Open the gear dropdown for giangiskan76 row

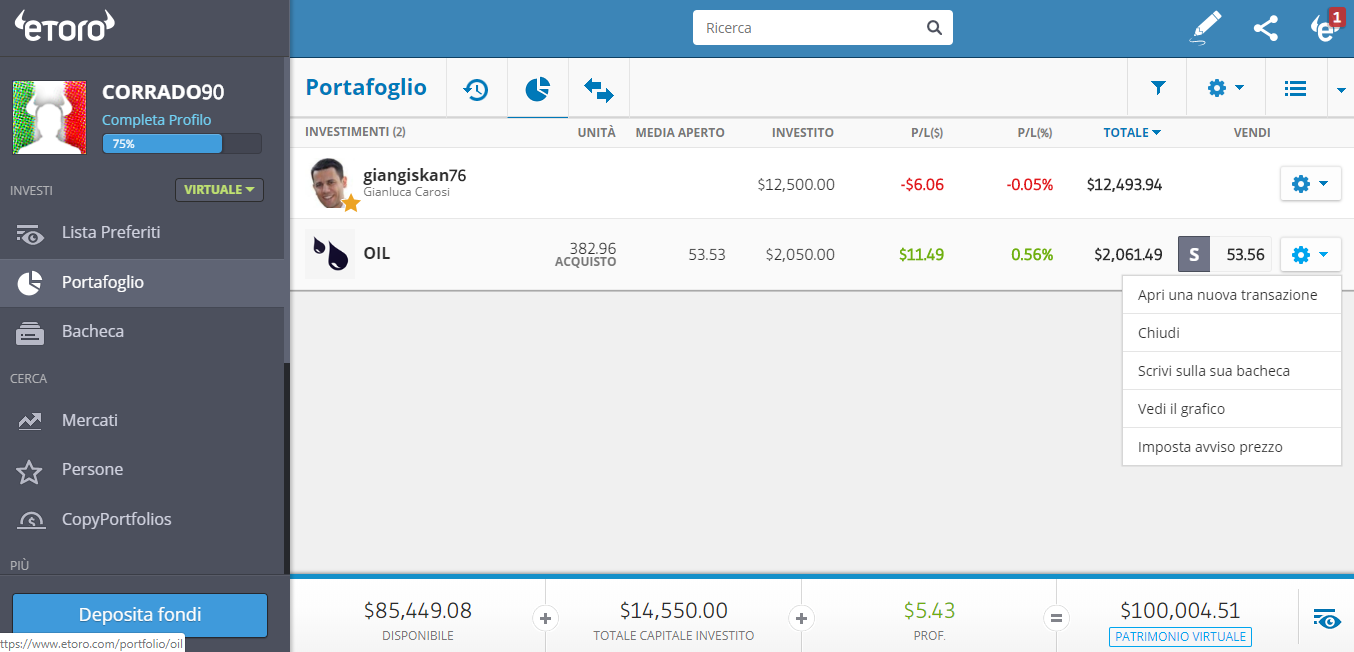(x=1310, y=184)
